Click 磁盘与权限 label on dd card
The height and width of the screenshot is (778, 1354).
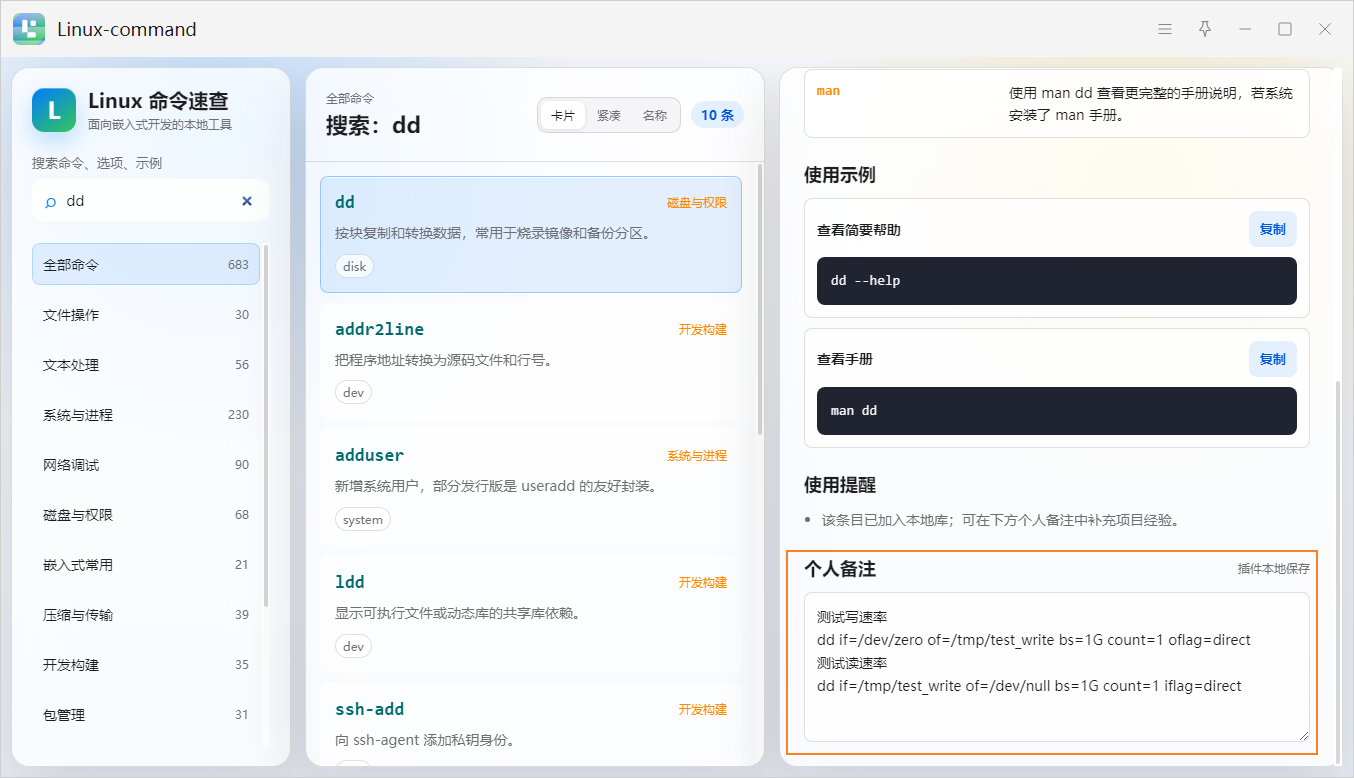[x=697, y=202]
